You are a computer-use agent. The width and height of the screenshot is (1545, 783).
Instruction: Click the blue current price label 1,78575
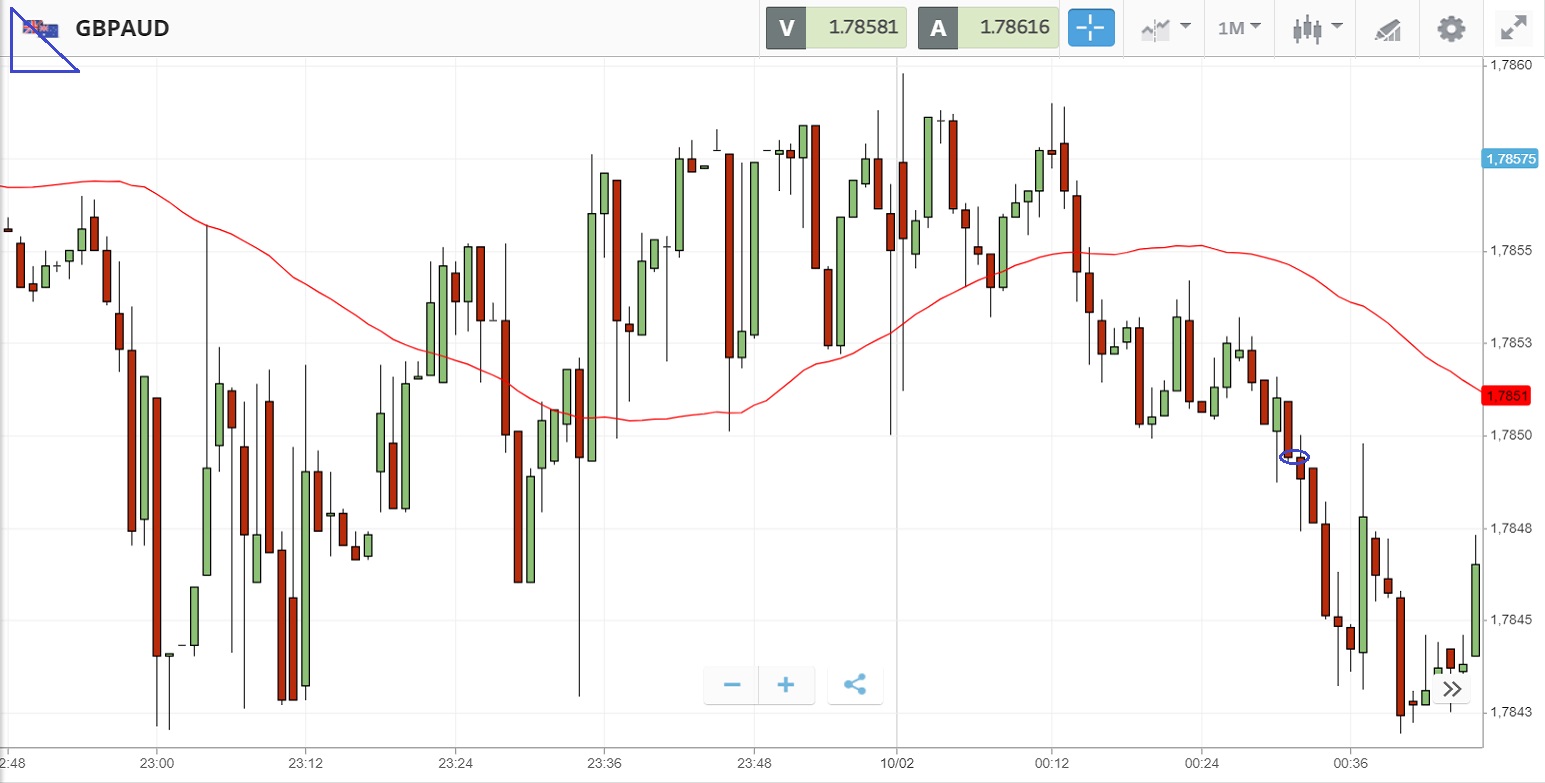point(1510,159)
